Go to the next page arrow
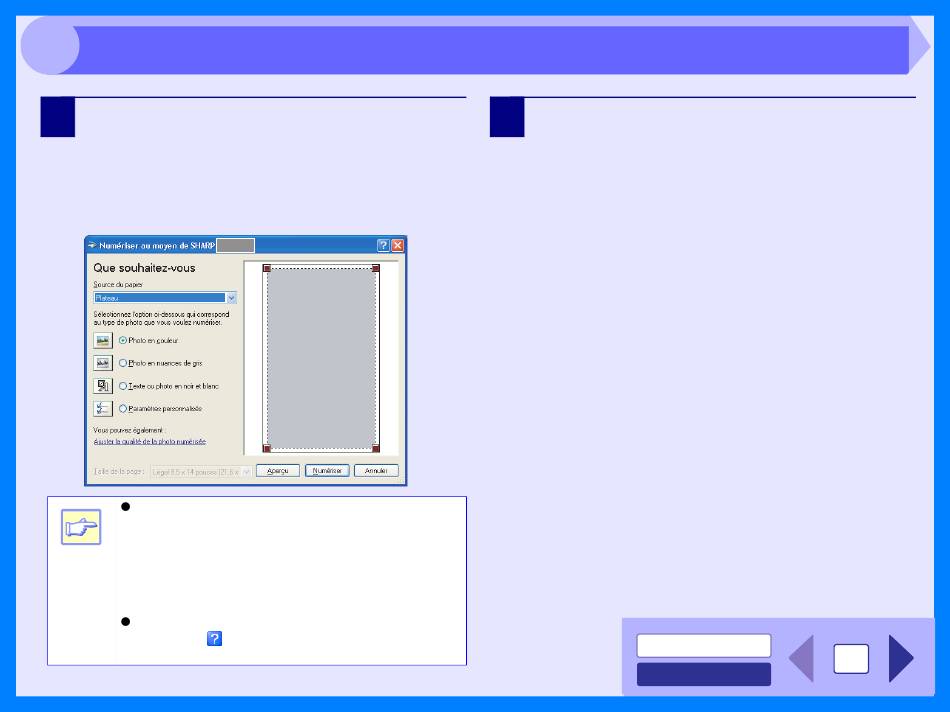This screenshot has height=712, width=950. tap(901, 659)
